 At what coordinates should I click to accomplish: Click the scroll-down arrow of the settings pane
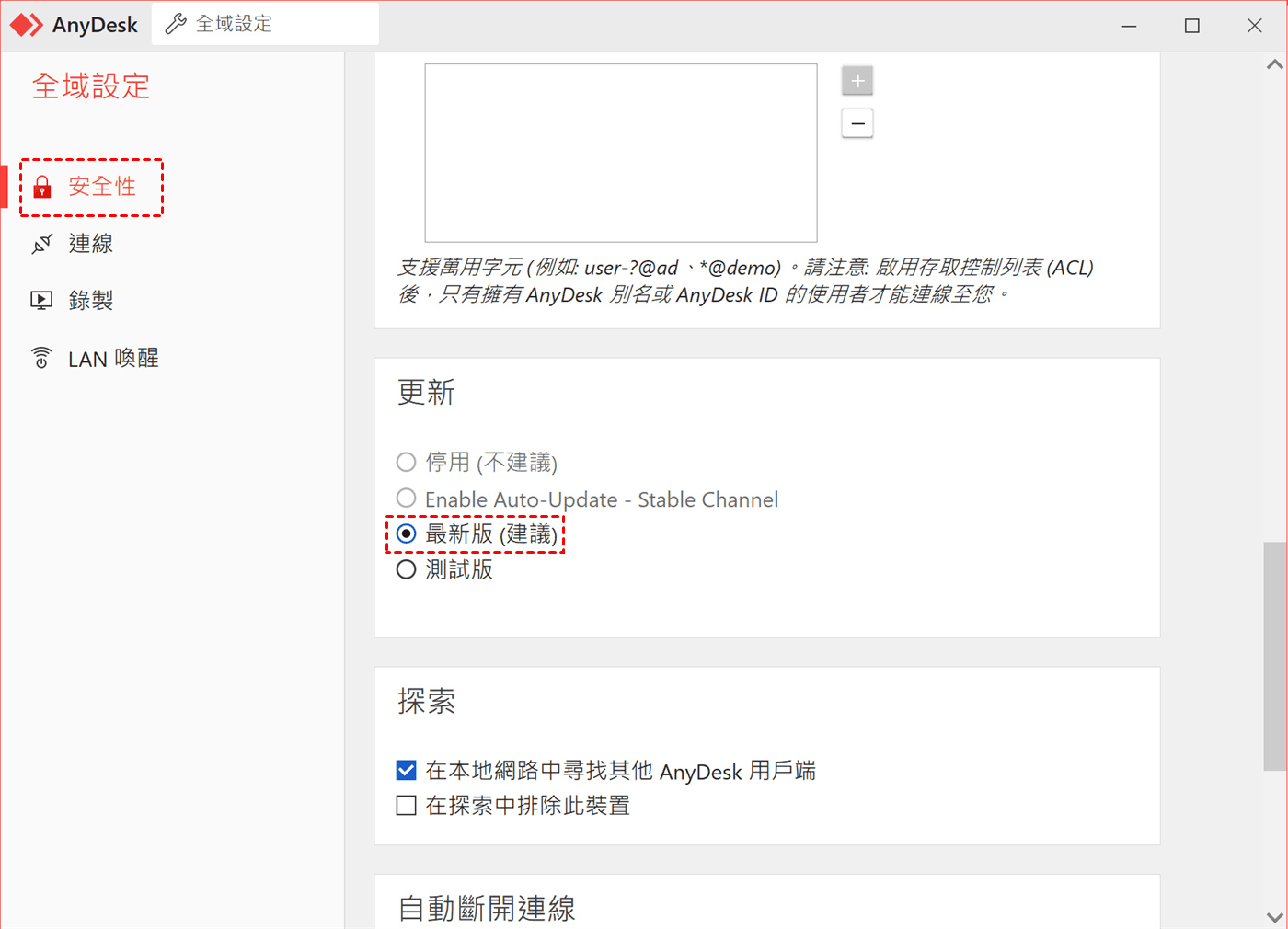[x=1274, y=917]
